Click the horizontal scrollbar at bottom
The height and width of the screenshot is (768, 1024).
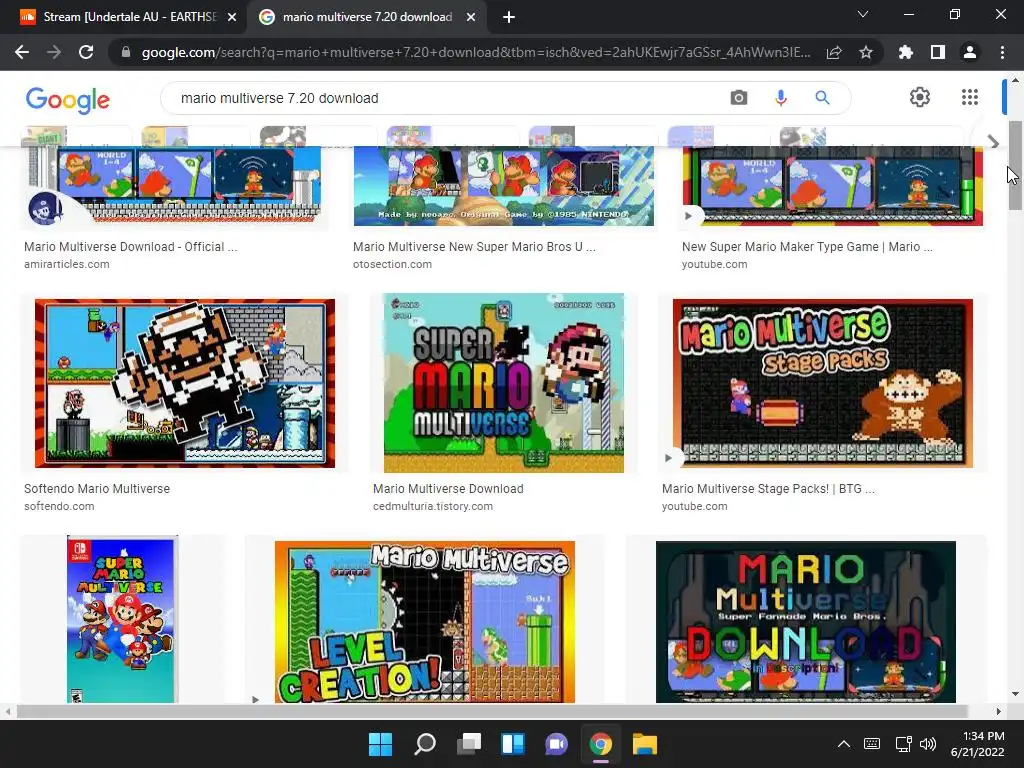492,711
